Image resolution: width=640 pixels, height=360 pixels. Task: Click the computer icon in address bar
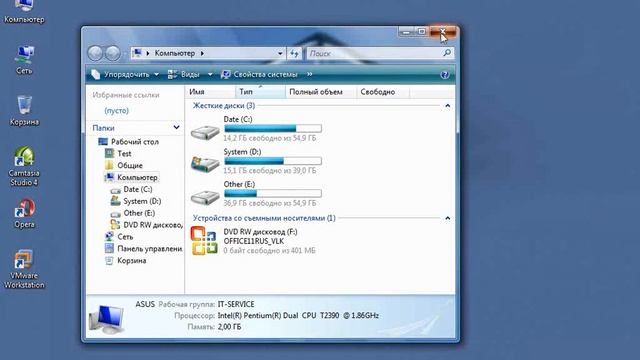coord(138,53)
